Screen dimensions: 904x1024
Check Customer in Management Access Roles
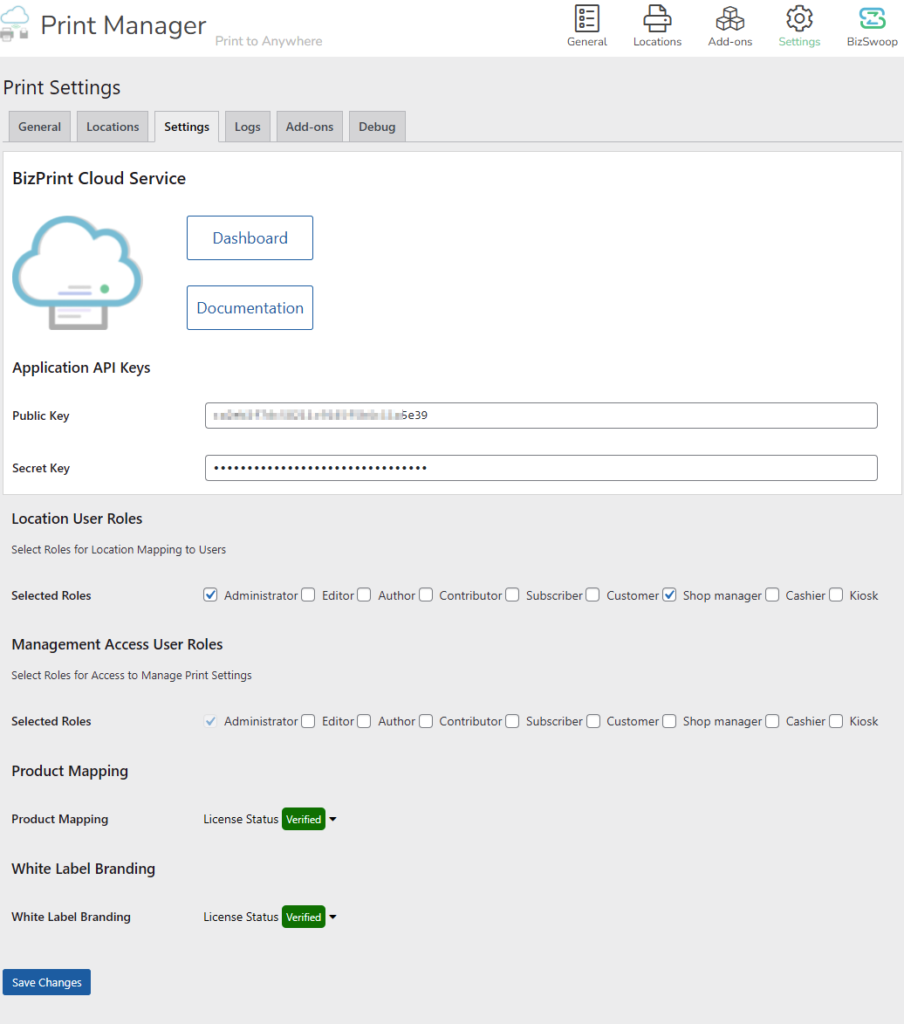593,721
